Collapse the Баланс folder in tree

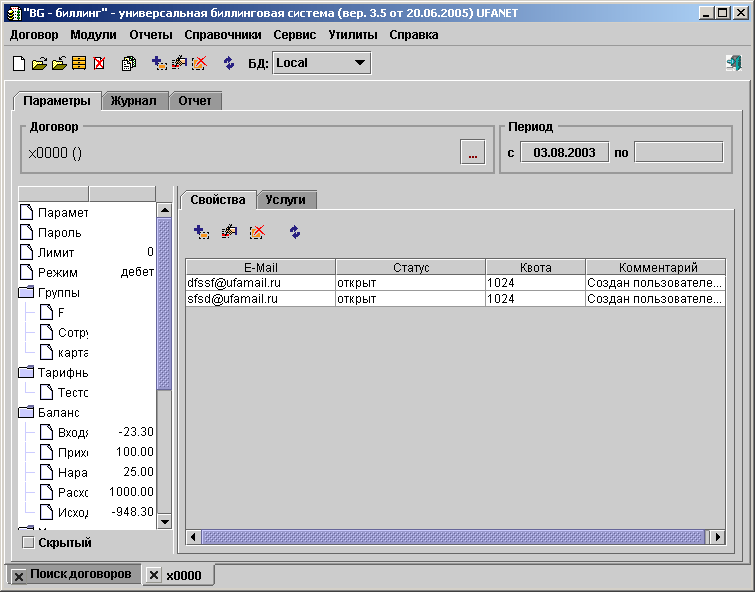tap(26, 412)
